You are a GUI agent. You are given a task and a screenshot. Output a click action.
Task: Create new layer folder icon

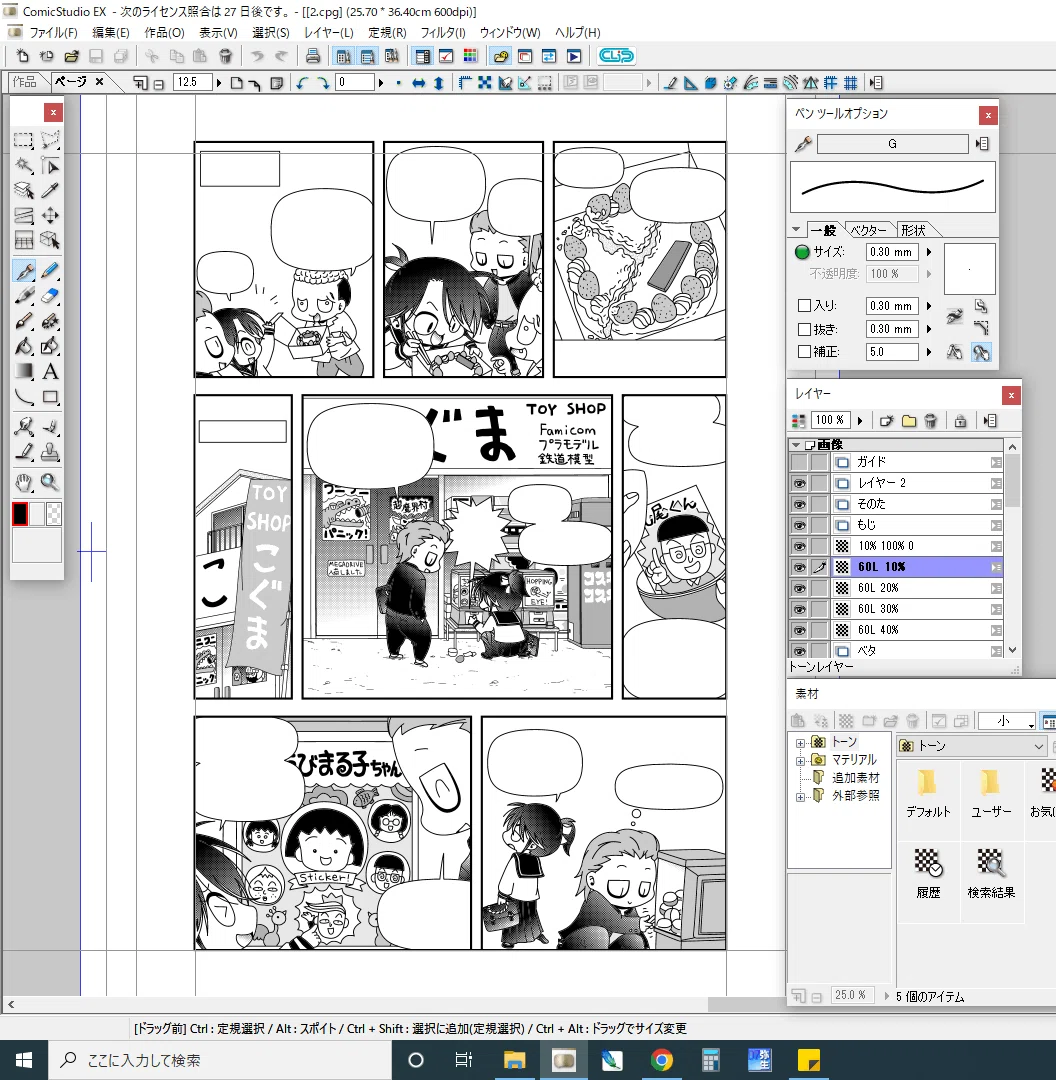pos(909,420)
